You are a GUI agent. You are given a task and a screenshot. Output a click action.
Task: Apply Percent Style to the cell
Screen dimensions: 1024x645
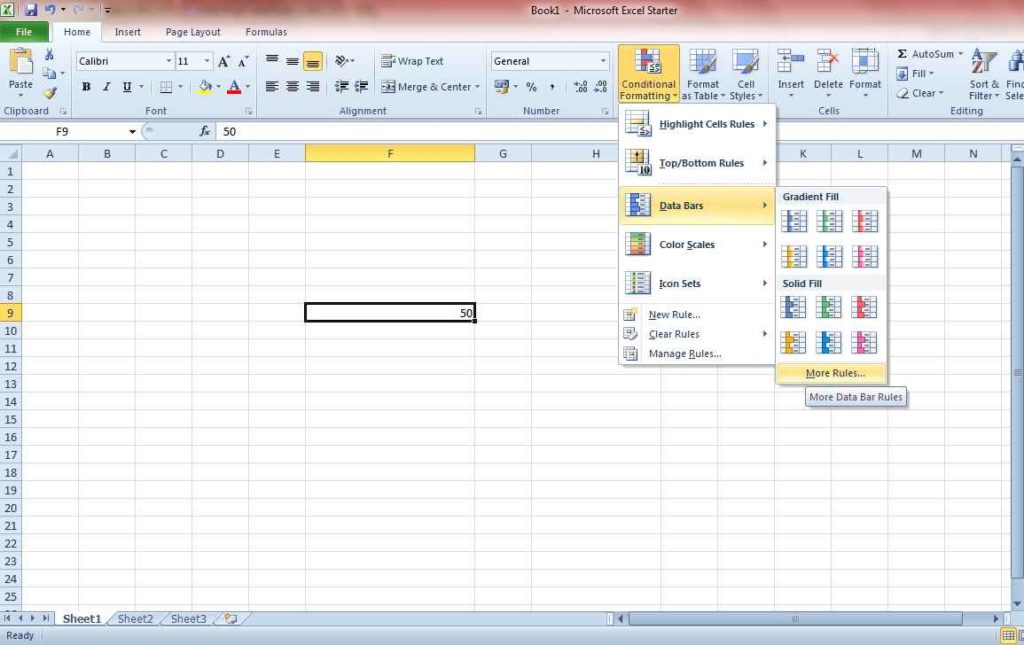(530, 87)
